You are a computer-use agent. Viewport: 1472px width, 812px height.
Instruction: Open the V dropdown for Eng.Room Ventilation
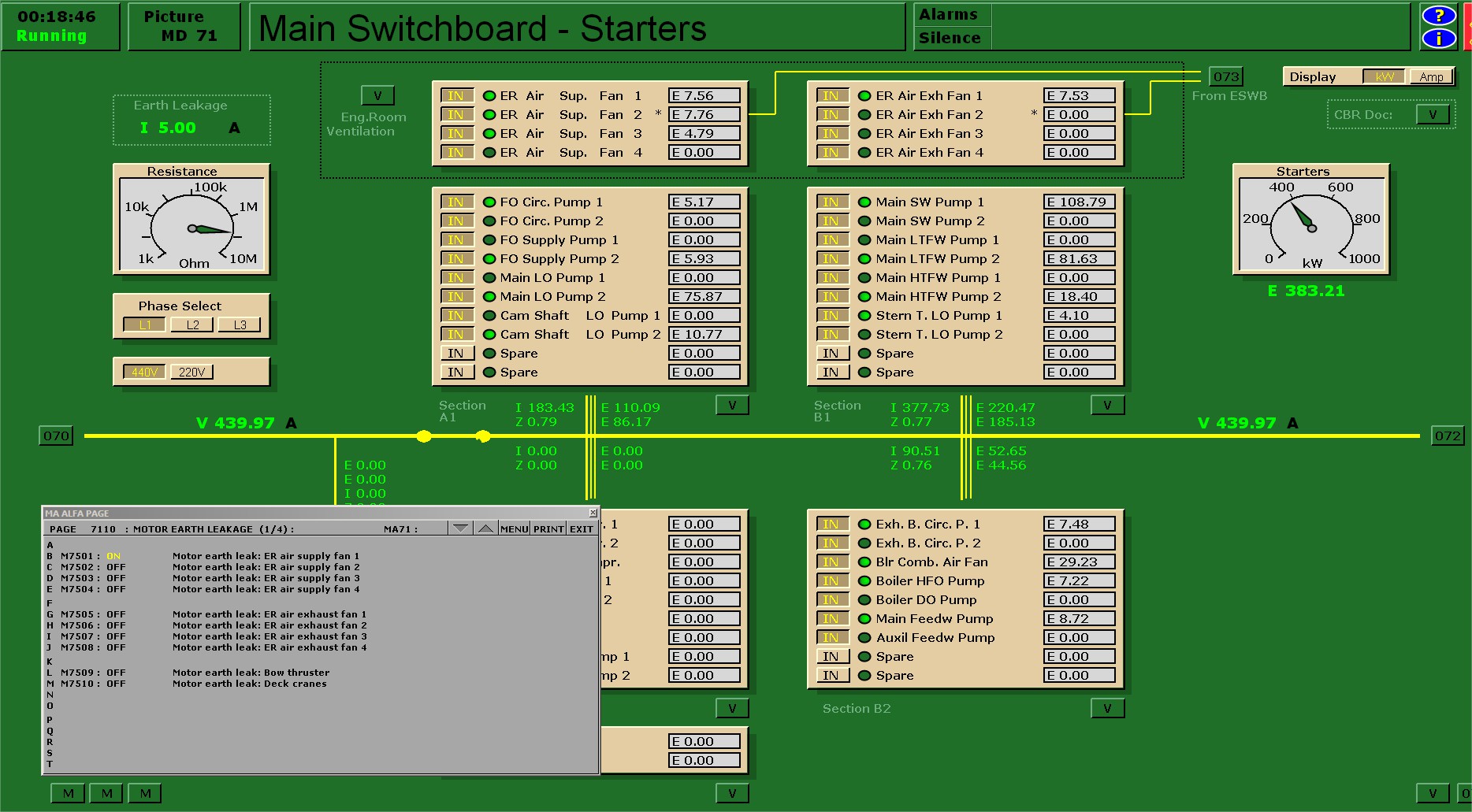pos(377,95)
